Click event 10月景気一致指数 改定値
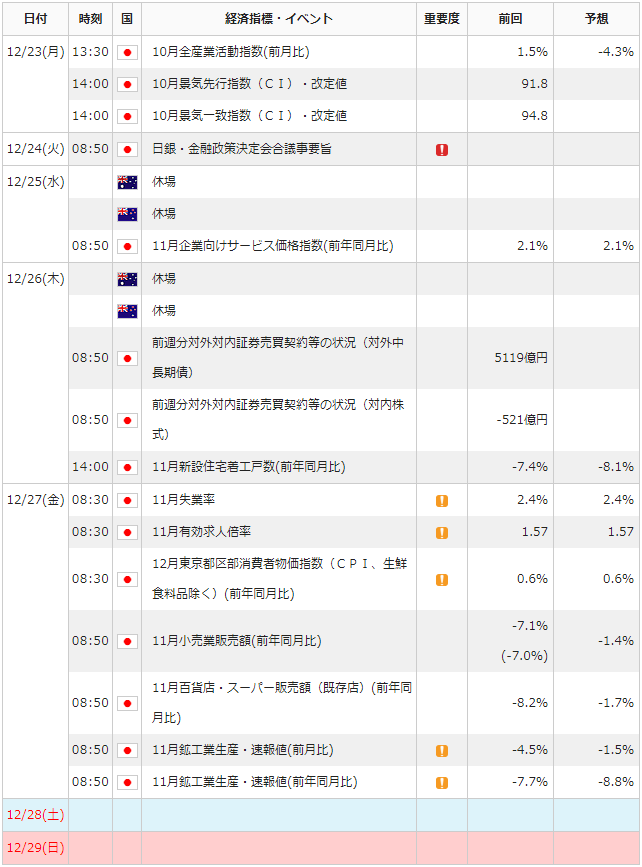 point(249,116)
